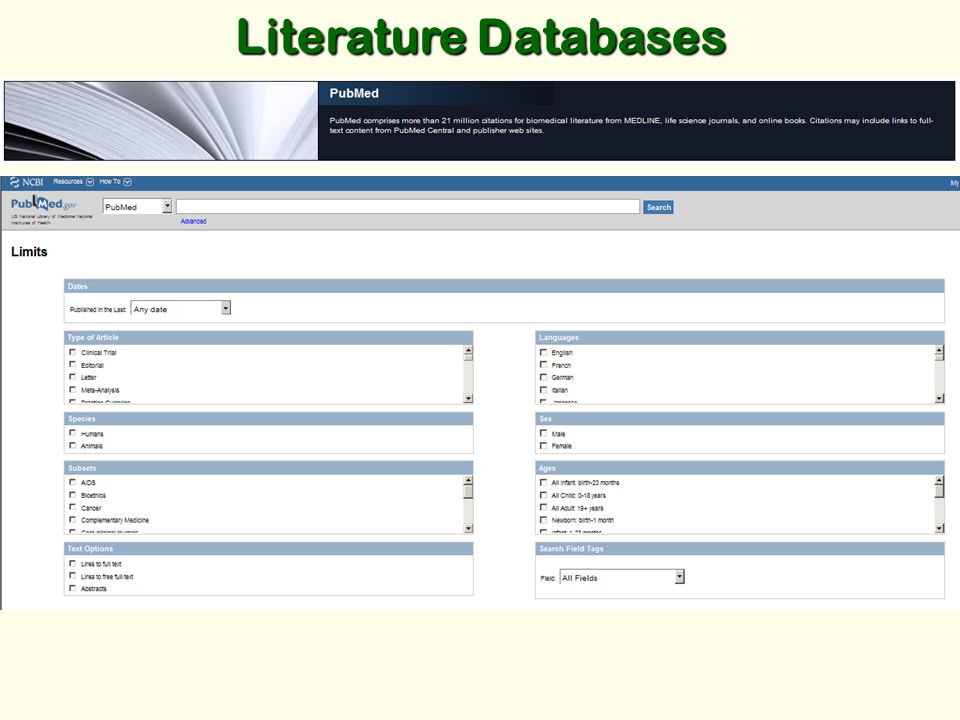Check the Clinical Trial article type

tap(73, 352)
